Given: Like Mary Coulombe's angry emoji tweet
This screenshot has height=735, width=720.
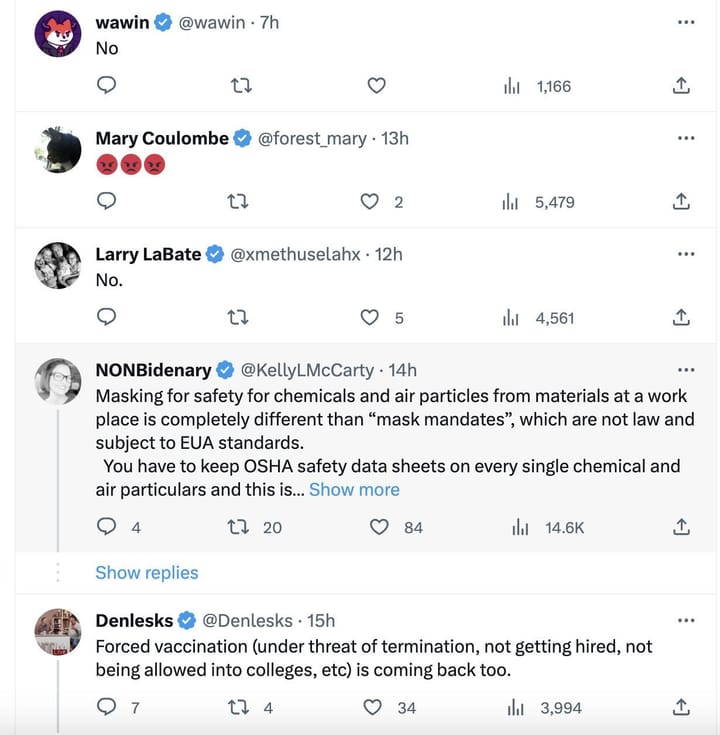Looking at the screenshot, I should coord(370,202).
